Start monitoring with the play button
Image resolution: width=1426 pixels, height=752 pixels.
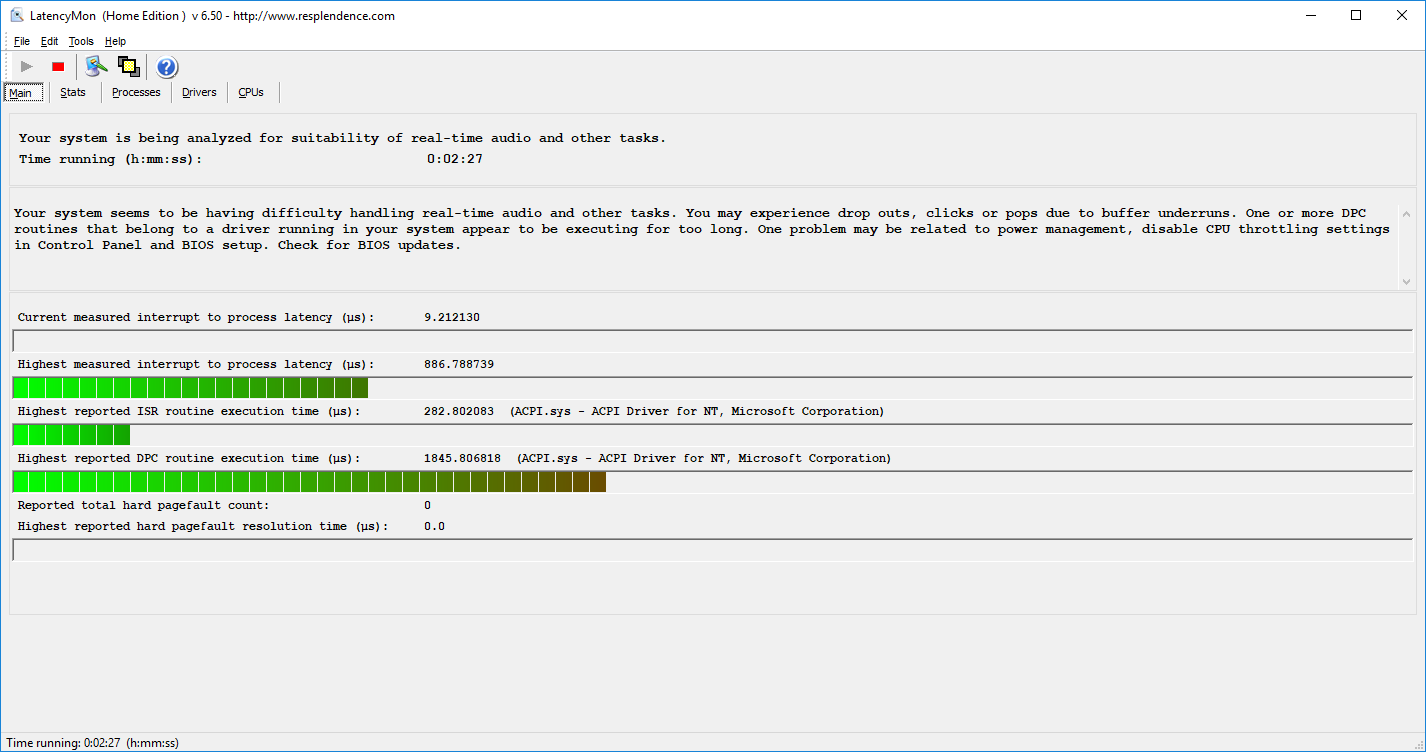[27, 67]
